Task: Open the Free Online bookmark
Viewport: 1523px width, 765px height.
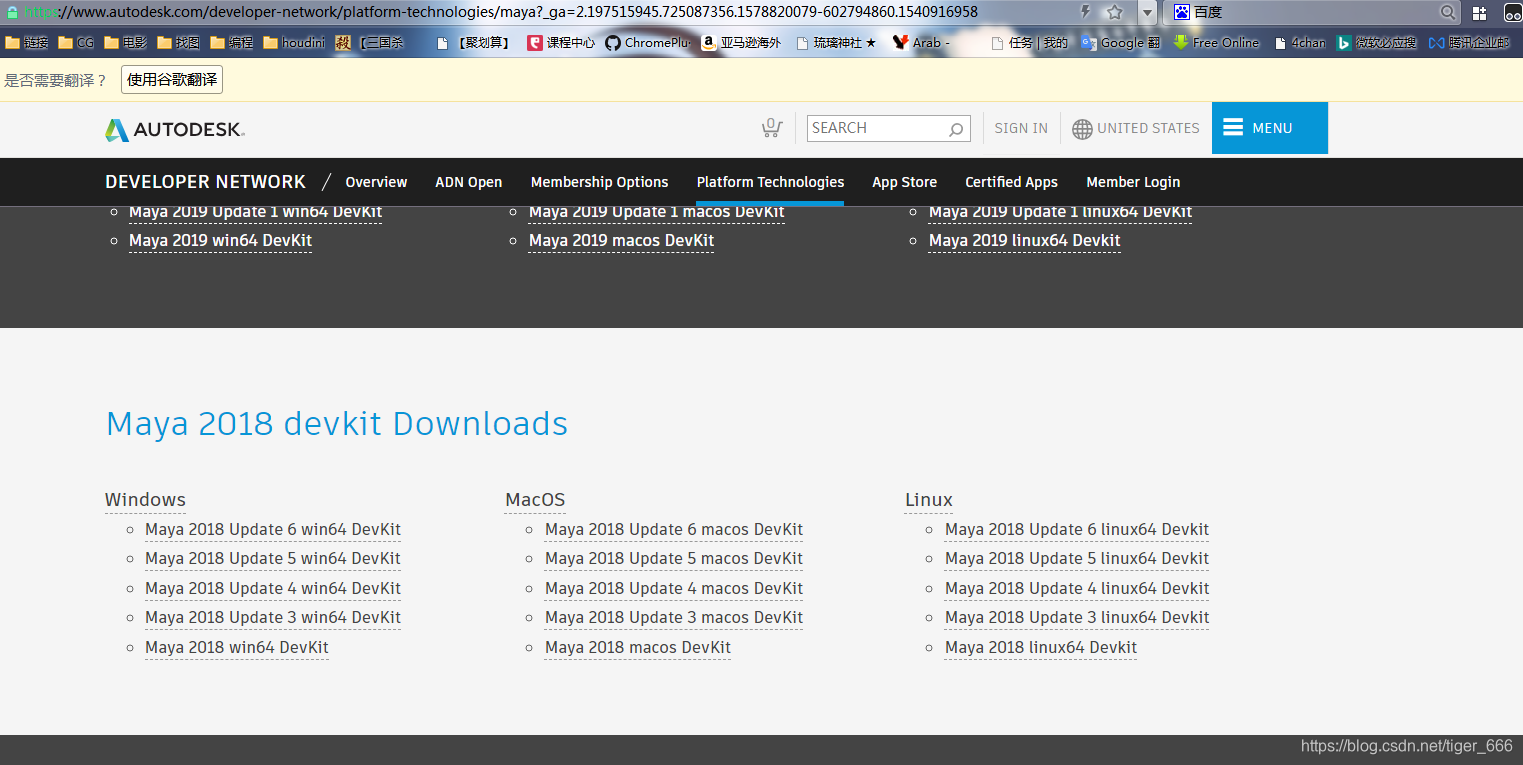Action: 1217,43
